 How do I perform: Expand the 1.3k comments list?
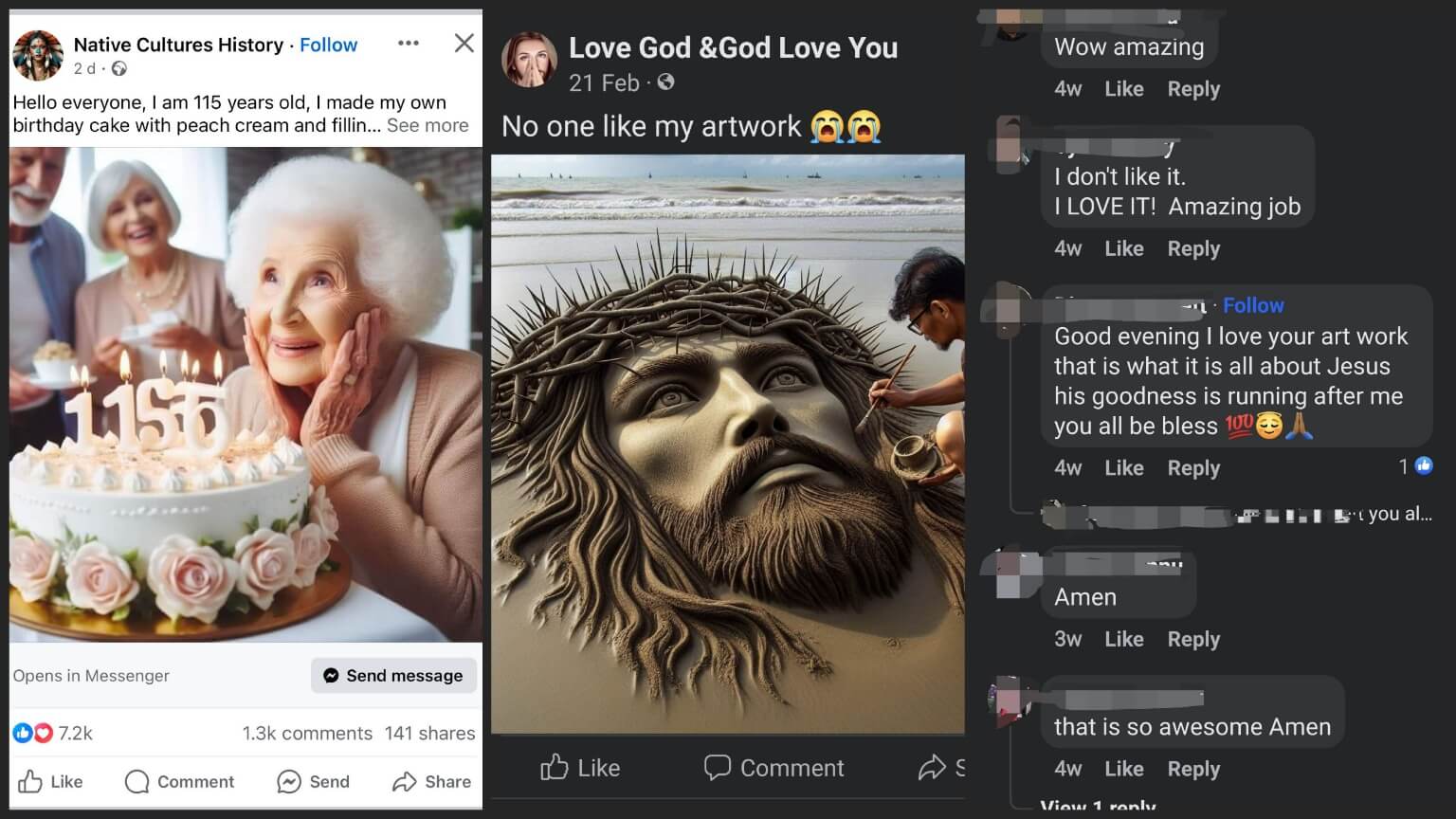[x=306, y=732]
